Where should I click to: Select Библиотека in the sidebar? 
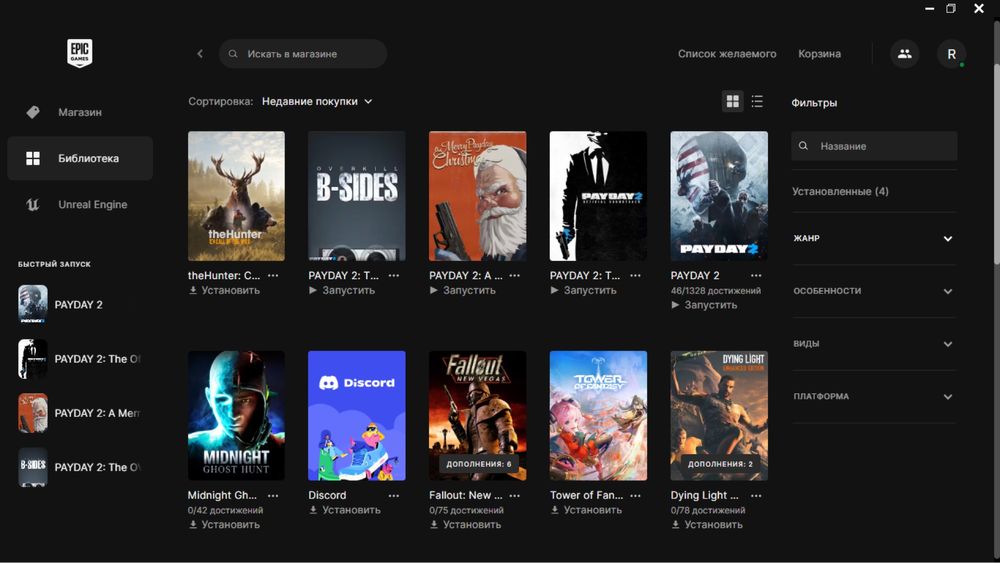click(80, 158)
